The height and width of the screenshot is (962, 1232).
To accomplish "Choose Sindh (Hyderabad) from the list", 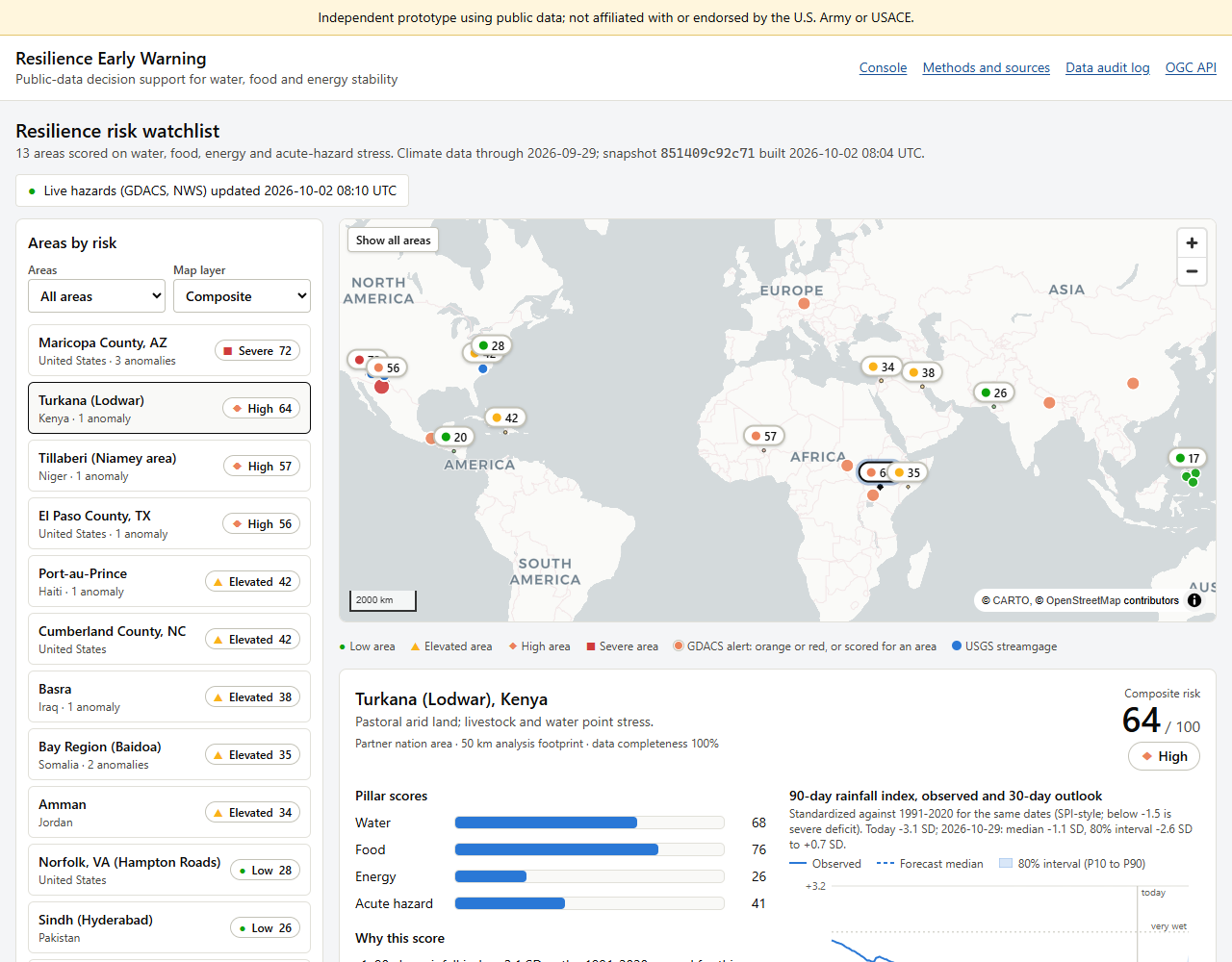I will tap(169, 927).
